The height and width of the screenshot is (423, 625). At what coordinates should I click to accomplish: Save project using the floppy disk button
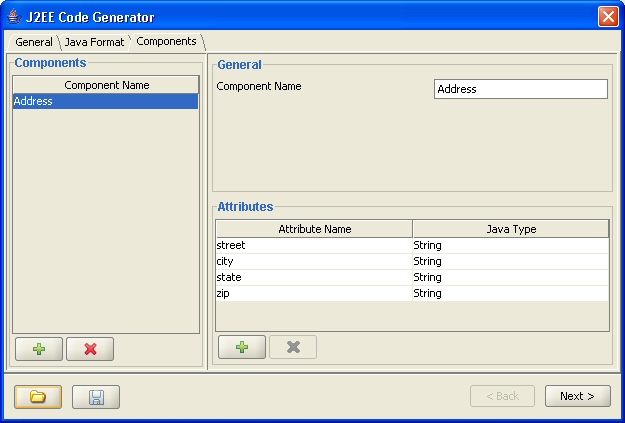tap(96, 397)
